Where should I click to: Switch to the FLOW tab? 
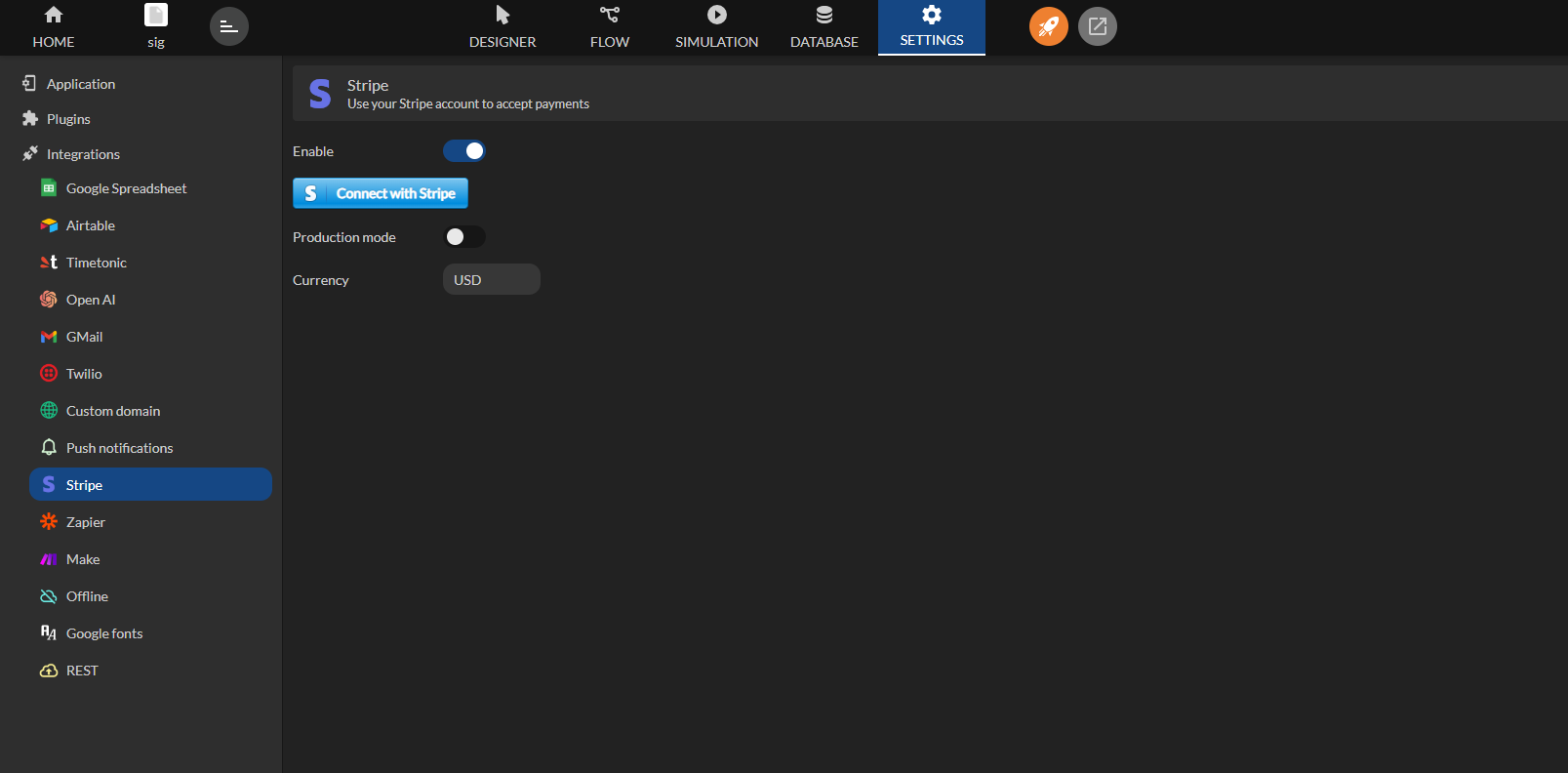pos(610,27)
